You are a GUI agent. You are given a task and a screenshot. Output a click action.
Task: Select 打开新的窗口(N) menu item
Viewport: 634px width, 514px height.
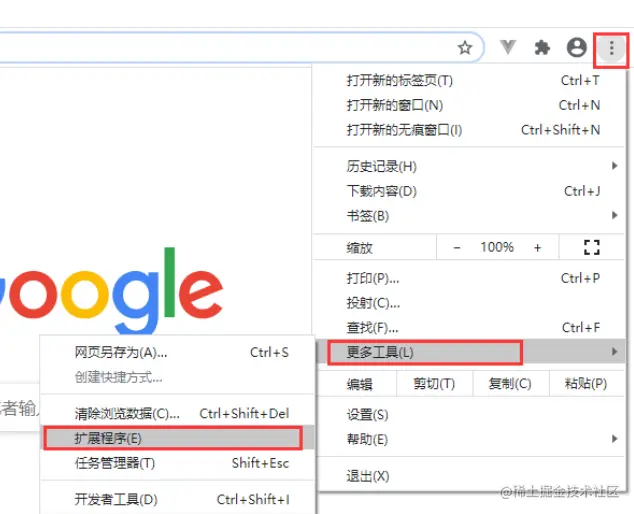[469, 105]
